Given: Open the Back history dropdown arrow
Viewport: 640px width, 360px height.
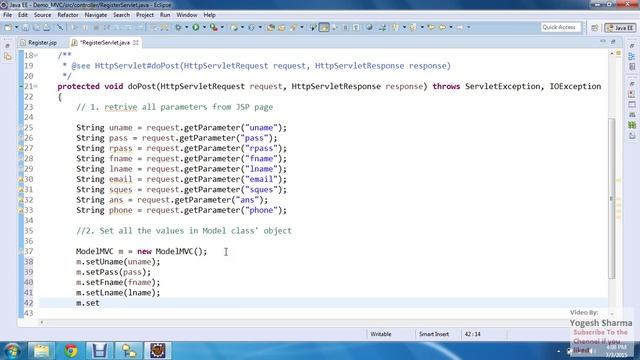Looking at the screenshot, I should [451, 27].
